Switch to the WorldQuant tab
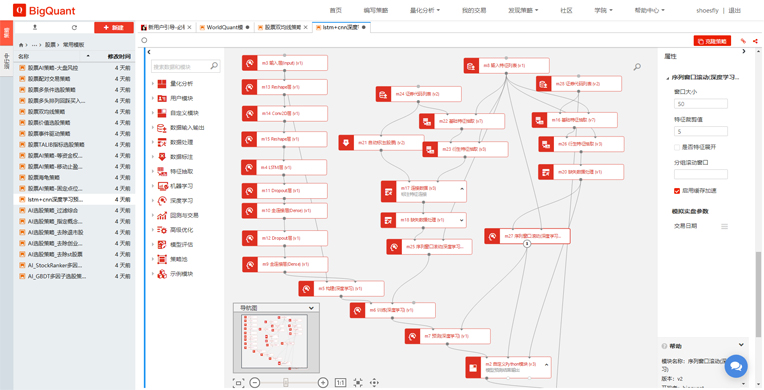 tap(224, 27)
